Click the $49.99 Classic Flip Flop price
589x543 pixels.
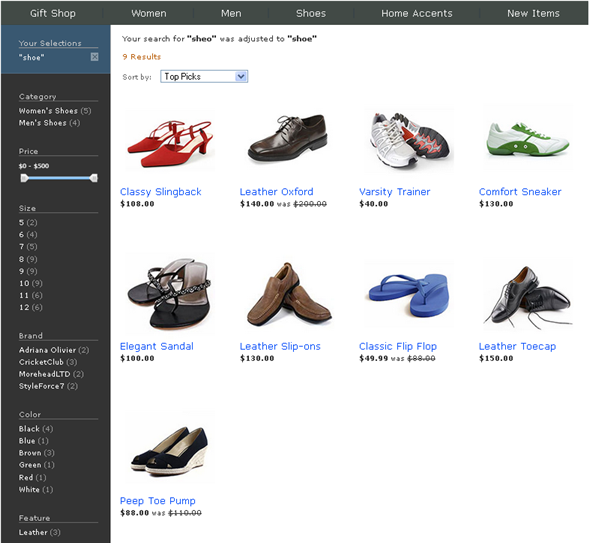(373, 358)
